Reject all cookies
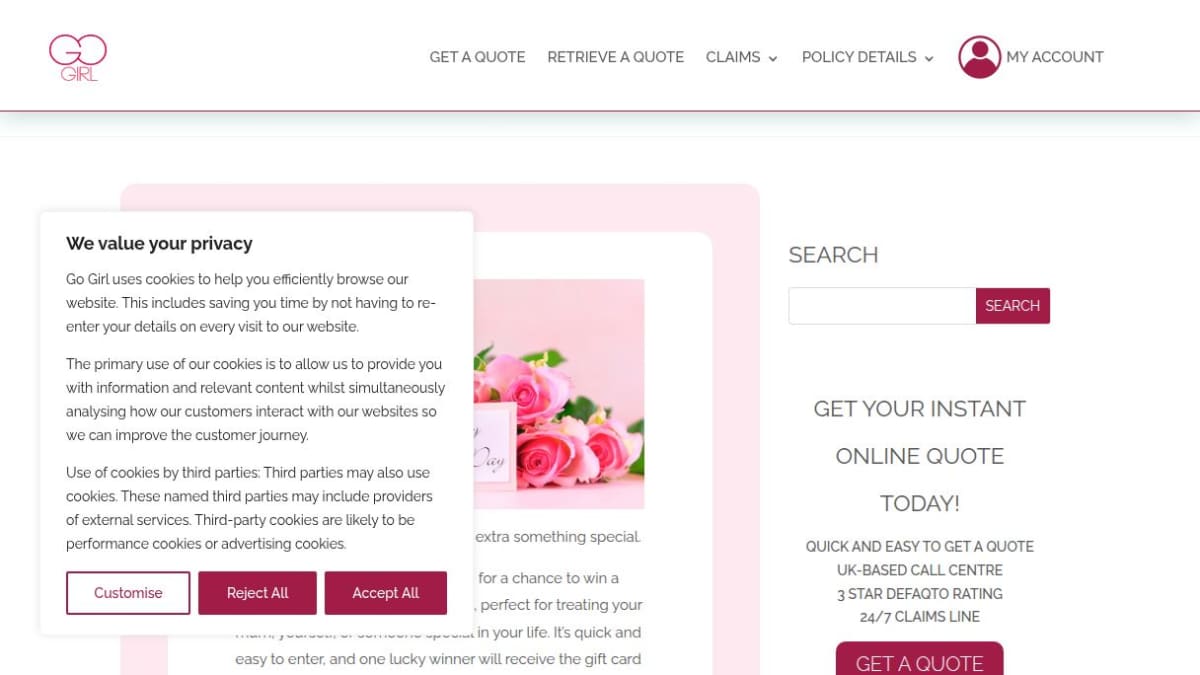Image resolution: width=1200 pixels, height=675 pixels. [x=257, y=593]
